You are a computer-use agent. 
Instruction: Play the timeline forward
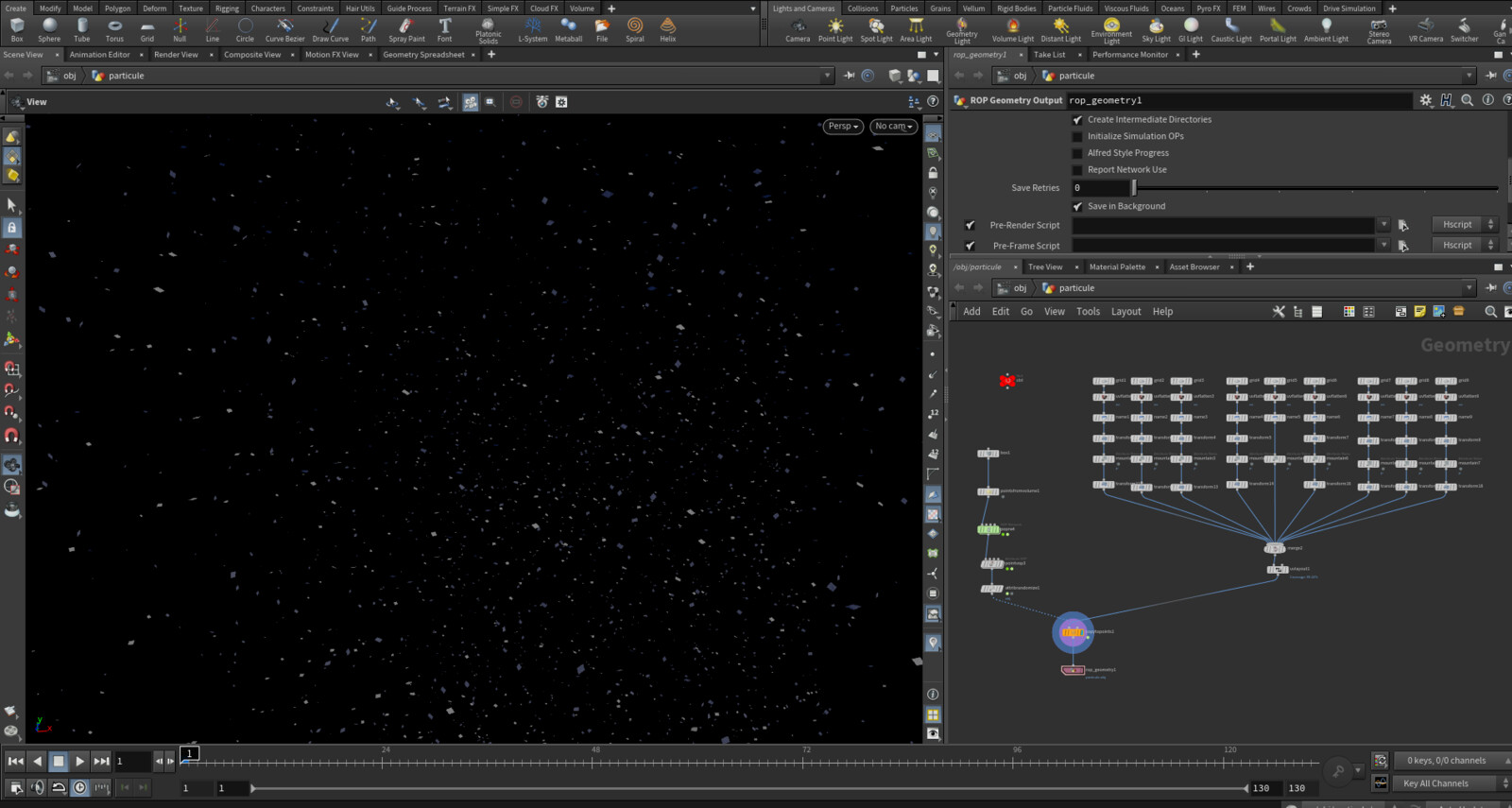tap(79, 761)
